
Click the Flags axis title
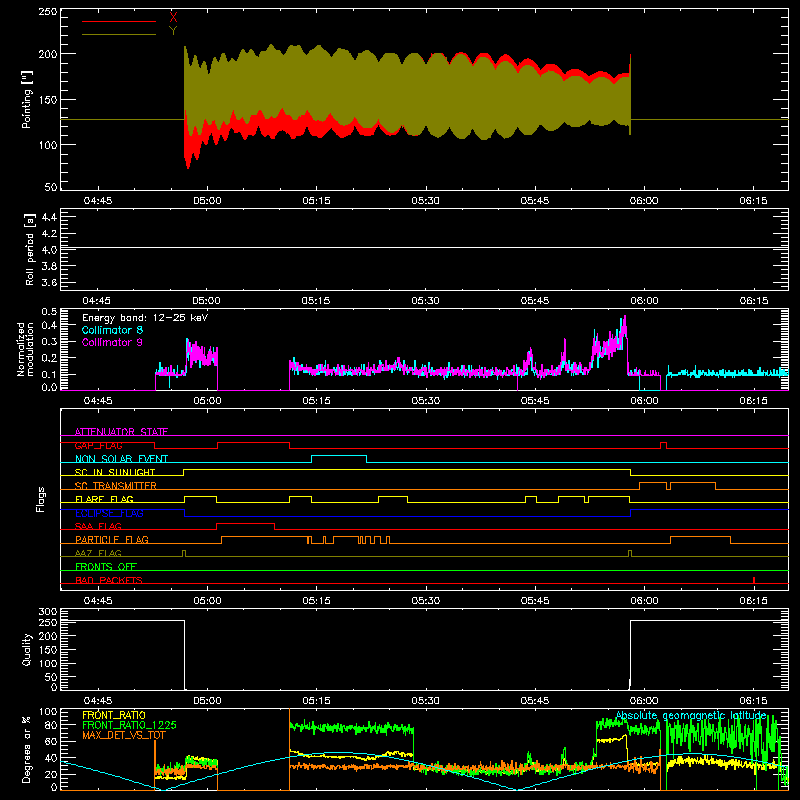(40, 499)
